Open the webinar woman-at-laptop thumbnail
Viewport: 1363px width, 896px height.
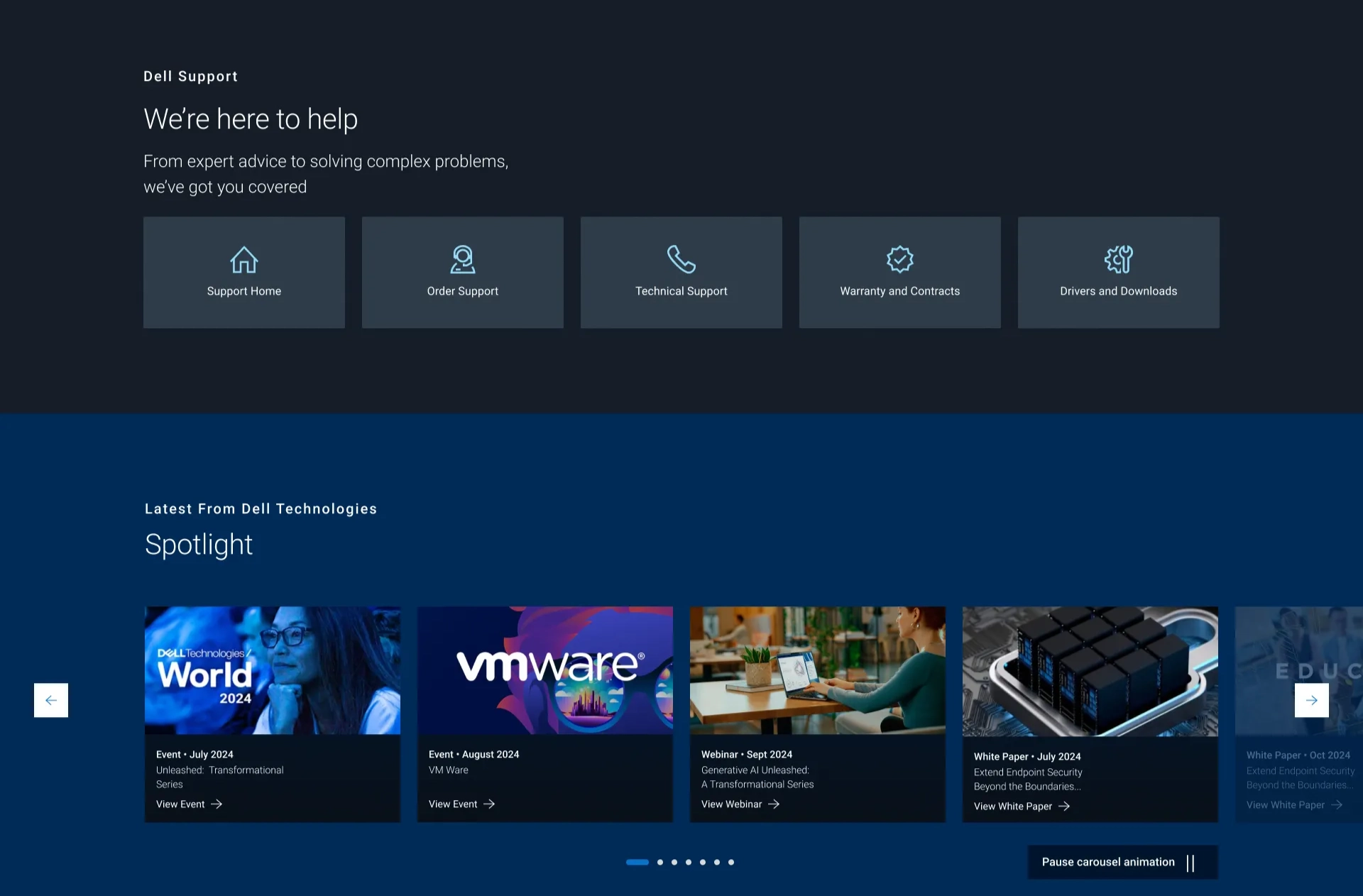pos(818,670)
